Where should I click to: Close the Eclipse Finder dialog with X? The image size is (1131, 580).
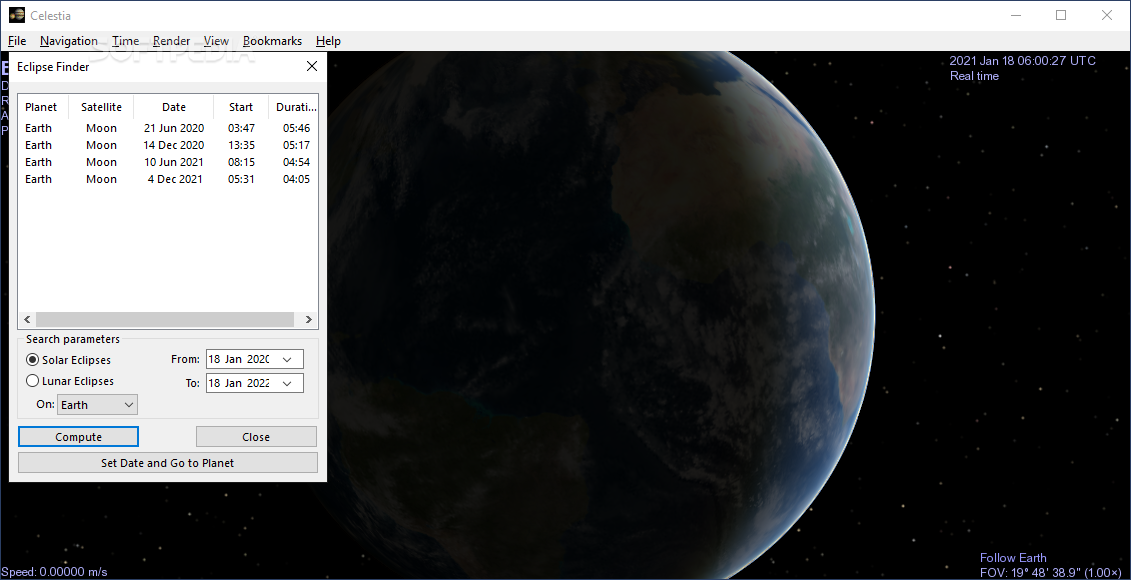click(312, 66)
